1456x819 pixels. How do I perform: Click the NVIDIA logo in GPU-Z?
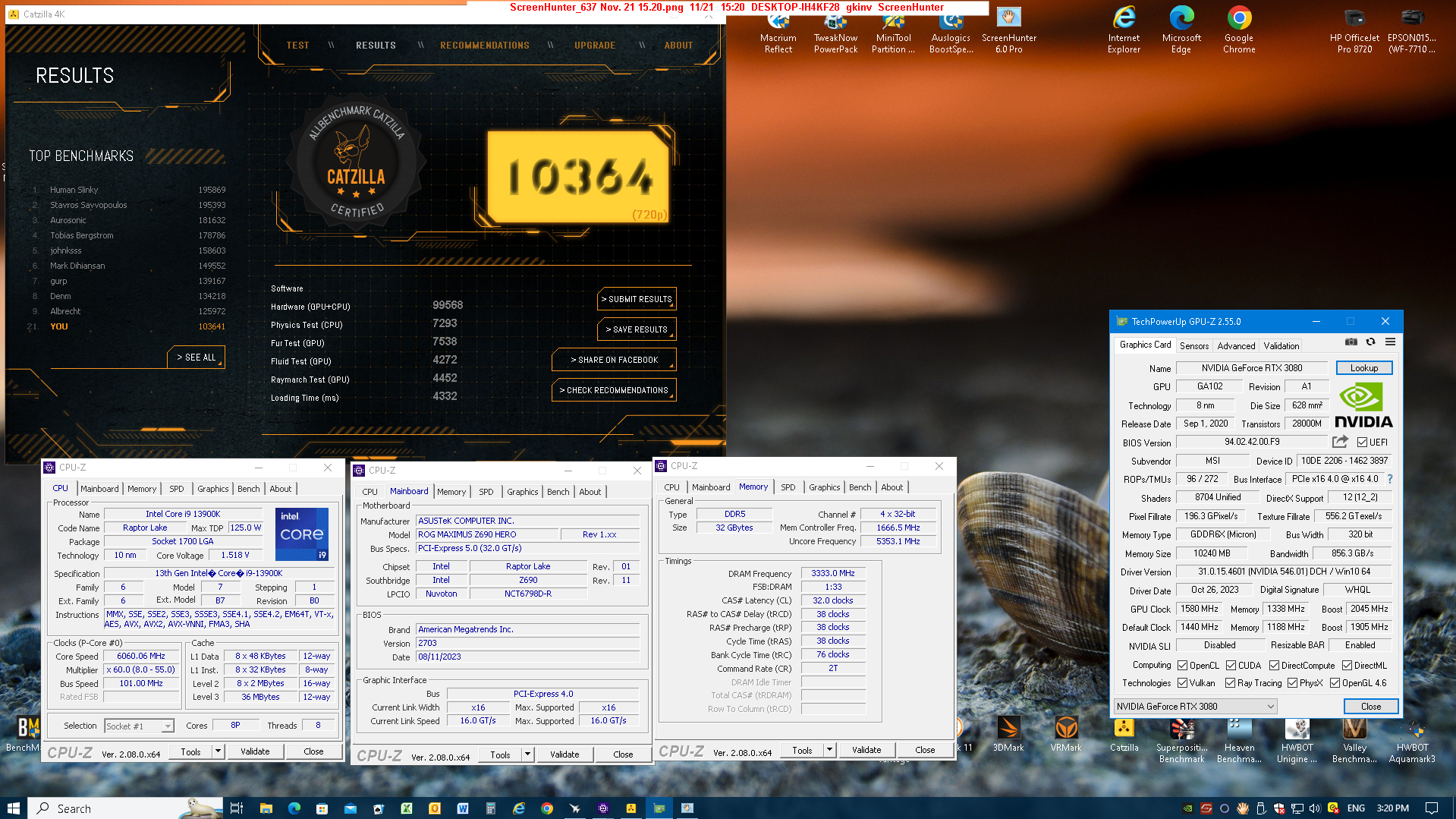(x=1363, y=405)
